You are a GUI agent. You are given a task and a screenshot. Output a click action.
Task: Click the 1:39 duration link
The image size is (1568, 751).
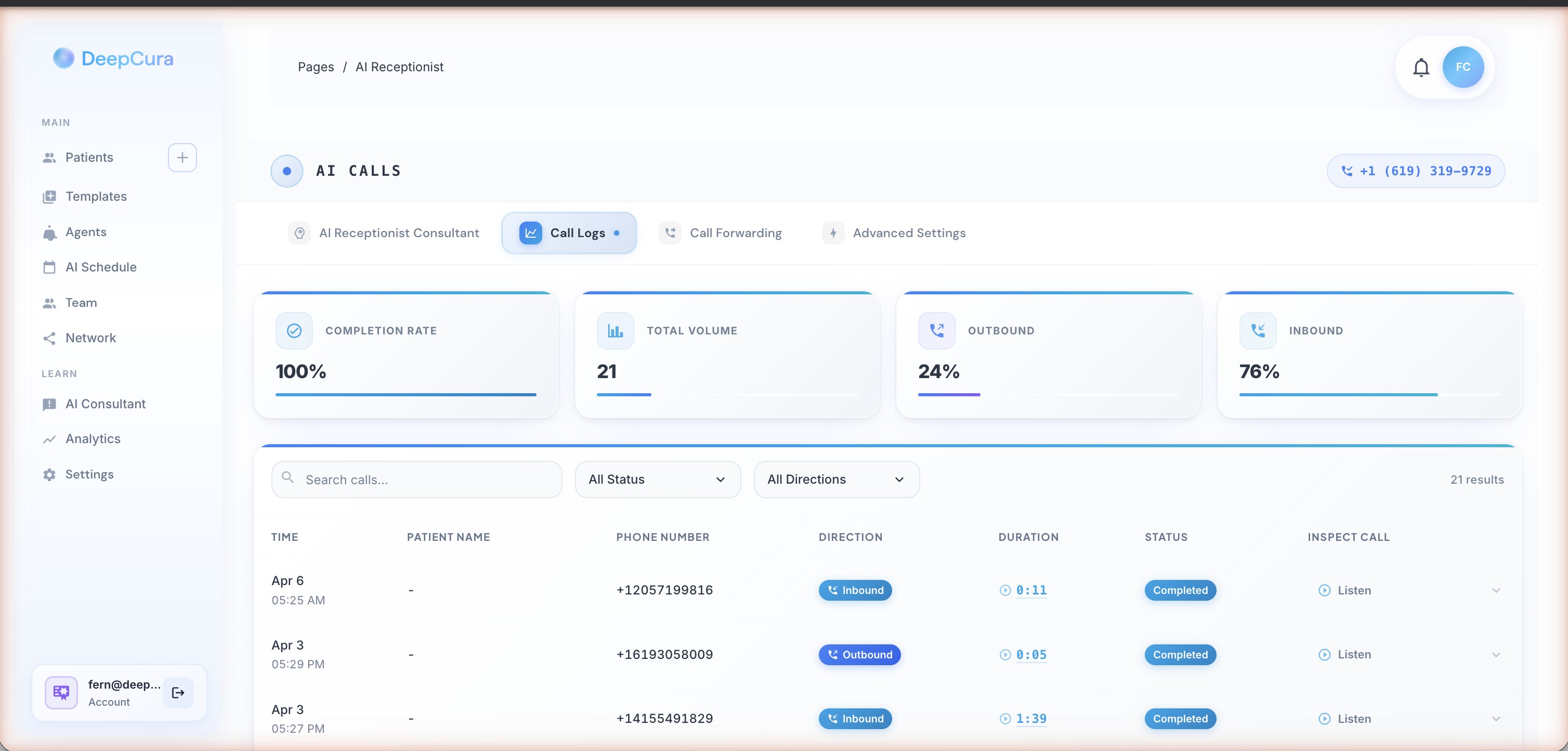[x=1031, y=719]
